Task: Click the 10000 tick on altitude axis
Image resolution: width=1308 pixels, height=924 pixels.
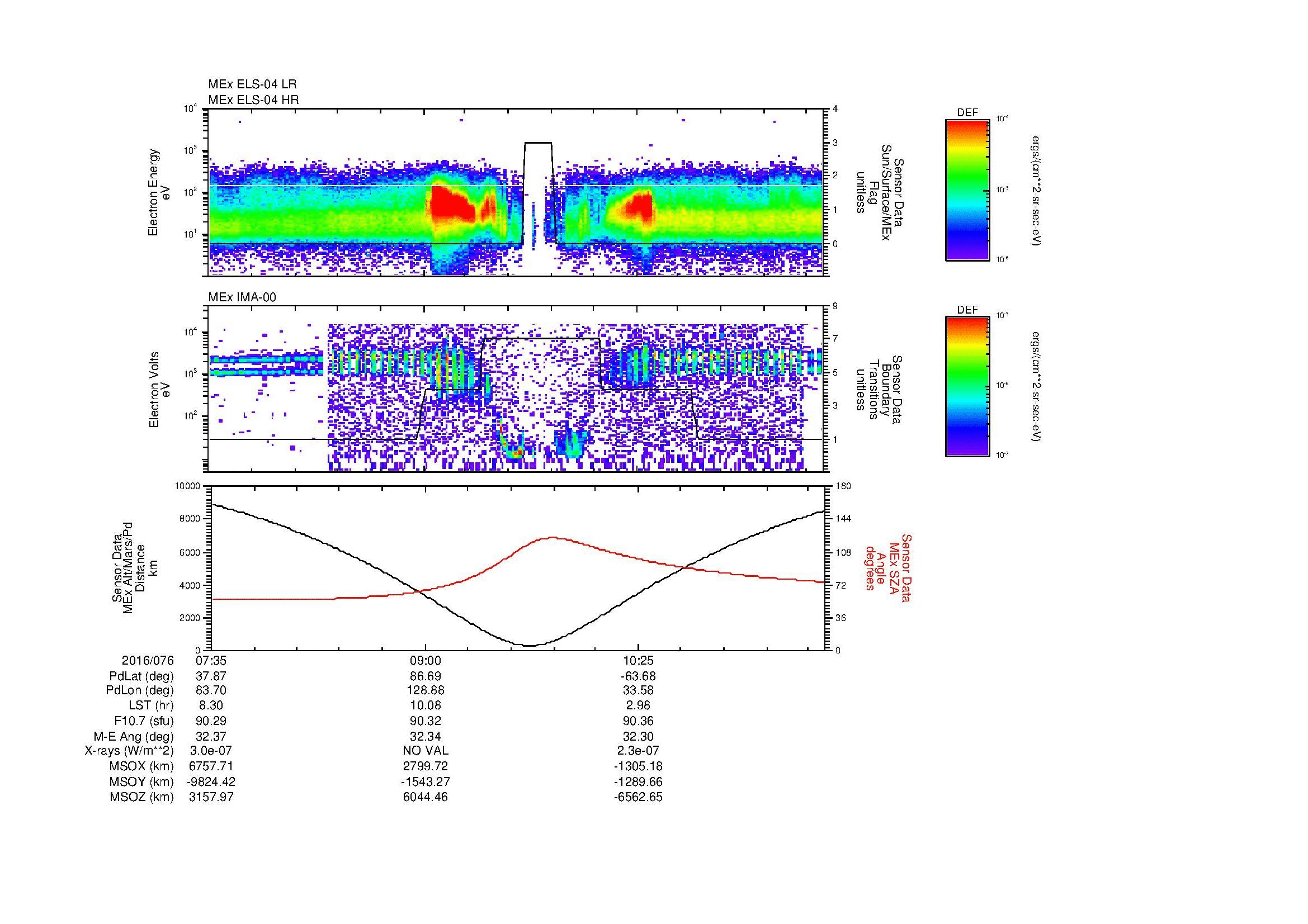Action: coord(188,486)
